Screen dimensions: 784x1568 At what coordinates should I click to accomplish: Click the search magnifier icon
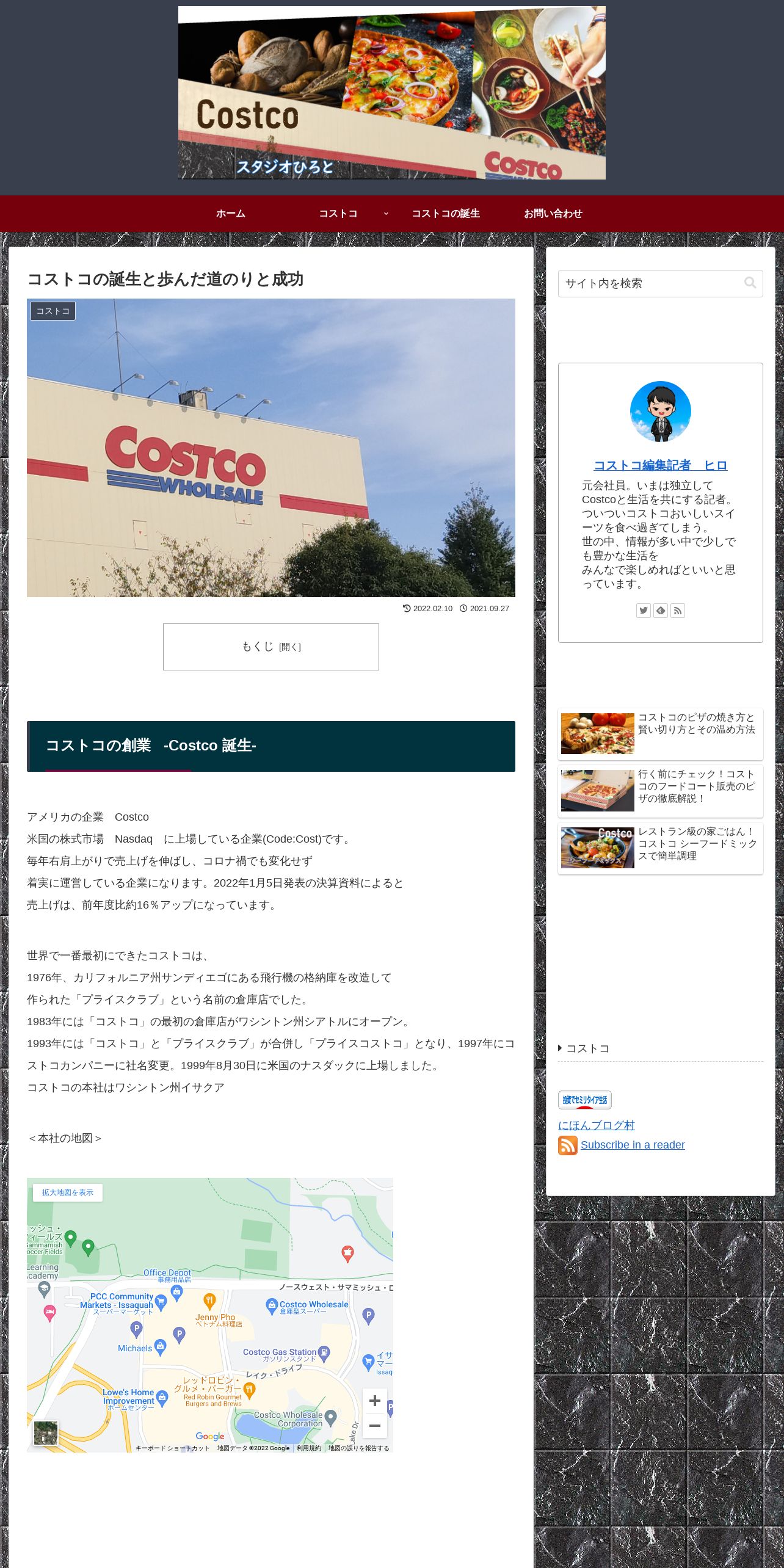click(x=750, y=283)
